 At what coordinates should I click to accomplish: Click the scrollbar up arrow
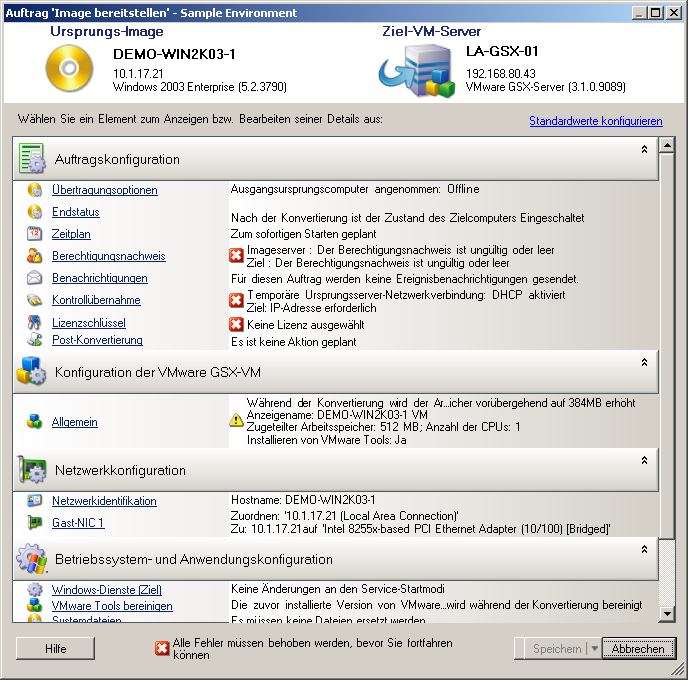tap(667, 145)
